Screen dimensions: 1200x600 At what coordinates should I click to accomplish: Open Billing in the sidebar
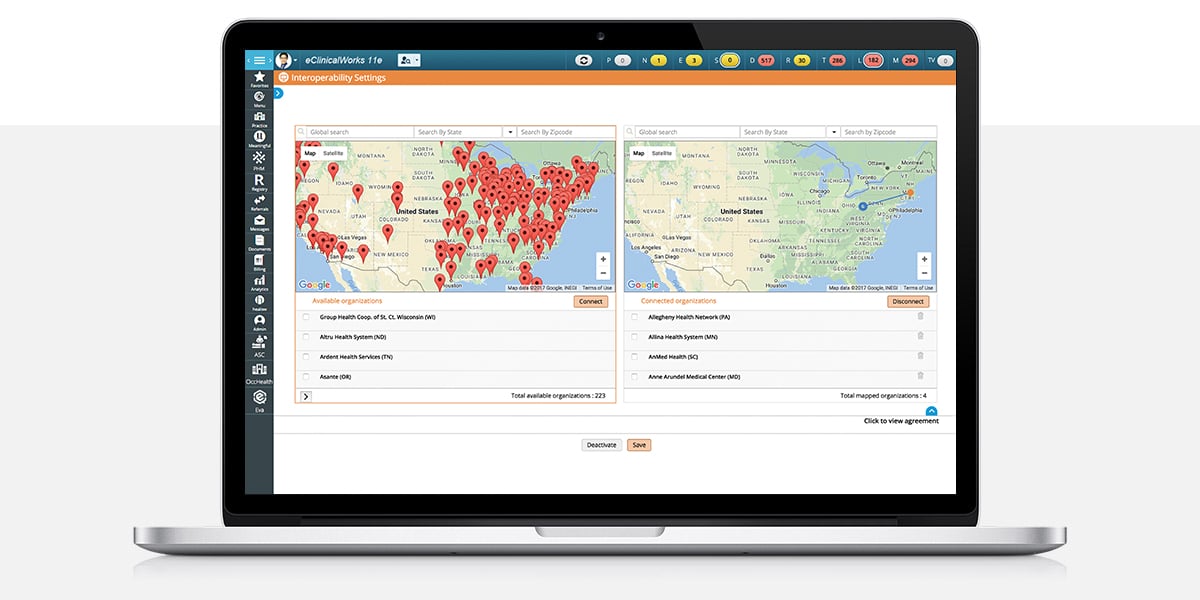[x=259, y=262]
